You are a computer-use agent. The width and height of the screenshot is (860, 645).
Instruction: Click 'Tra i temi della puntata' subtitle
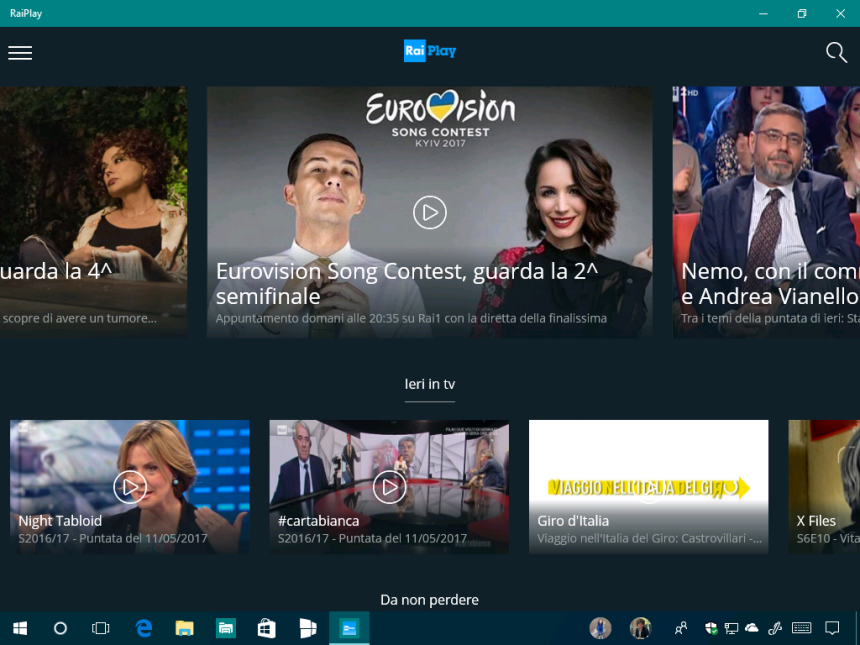(x=770, y=318)
